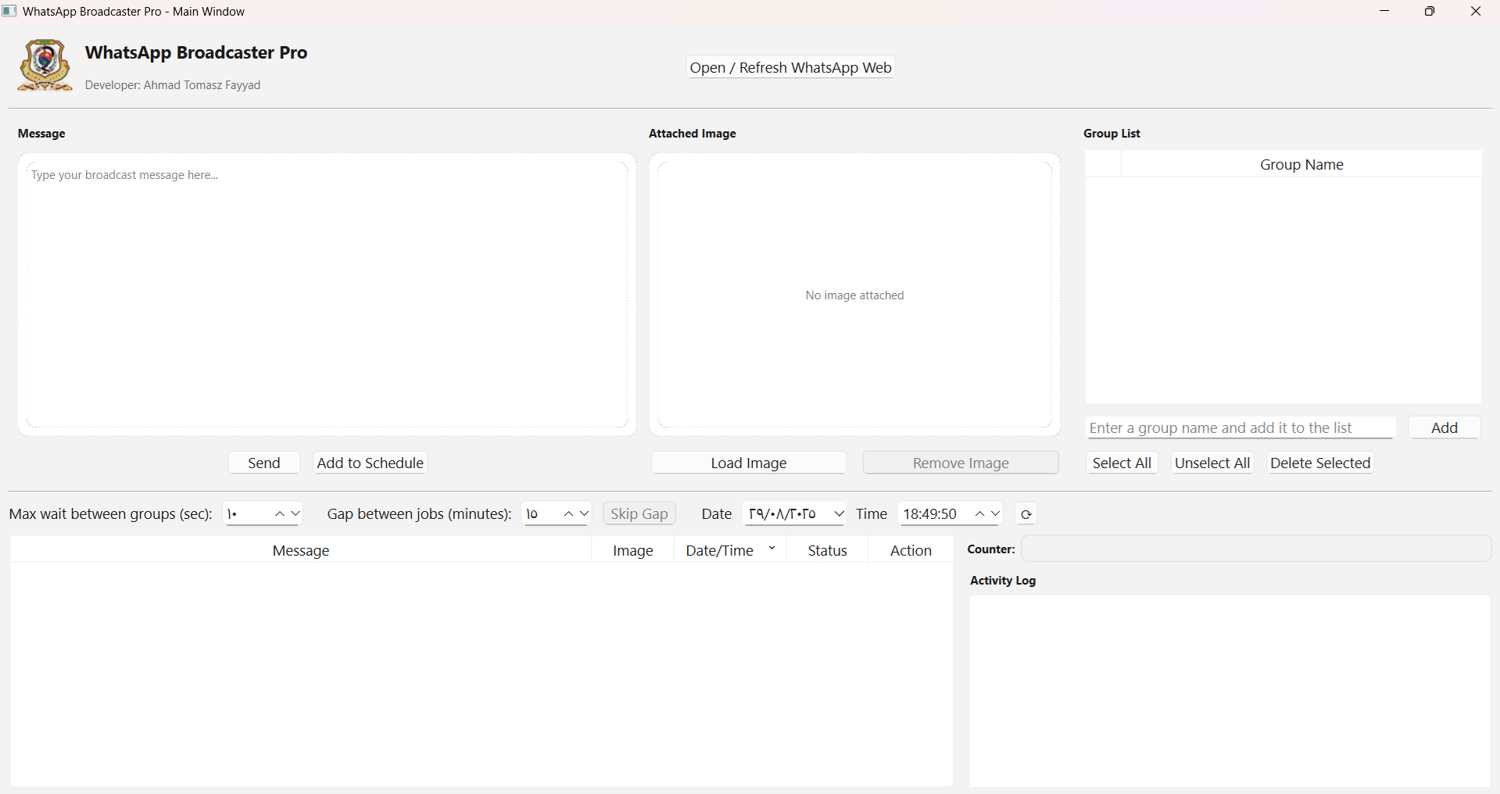This screenshot has width=1500, height=794.
Task: Click the "Gap between jobs (minutes):" label
Action: click(x=419, y=514)
